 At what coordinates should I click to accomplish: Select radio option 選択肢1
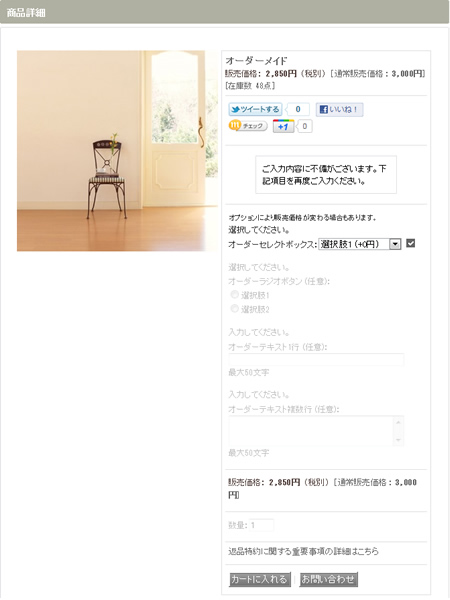point(234,295)
